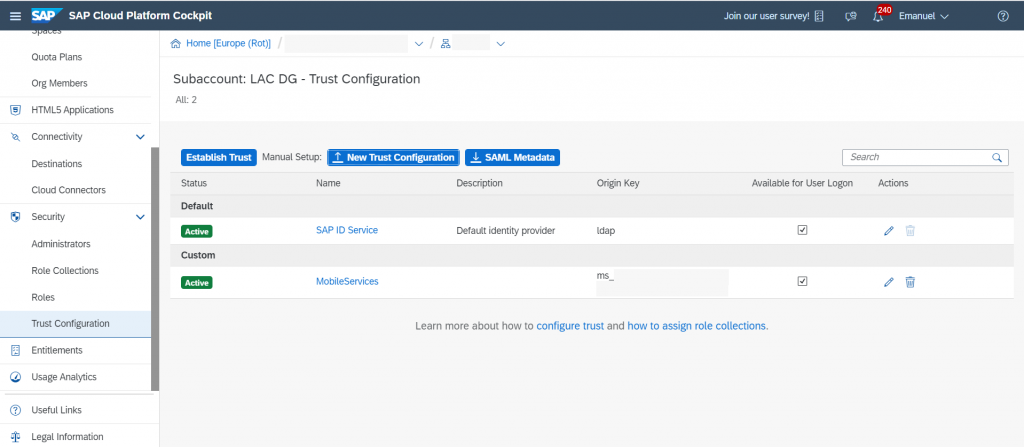Click the HTML5 Applications icon in sidebar

click(16, 110)
